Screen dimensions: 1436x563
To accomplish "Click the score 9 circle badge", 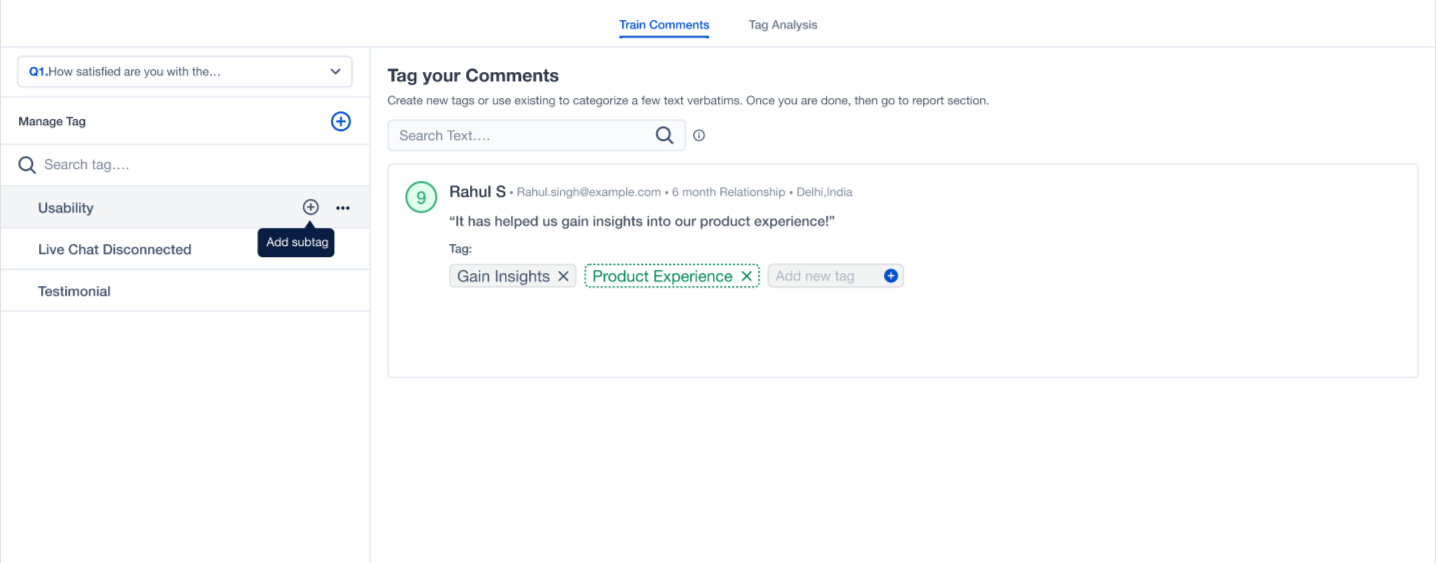I will click(x=421, y=198).
